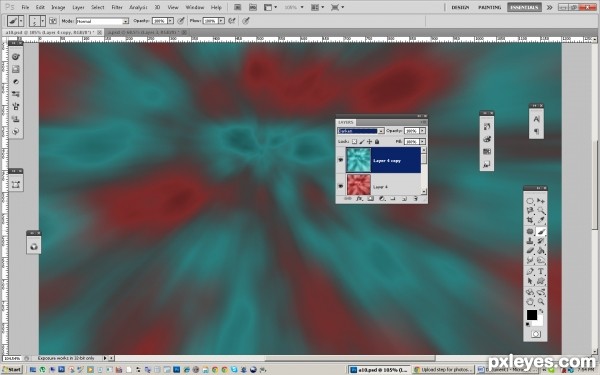This screenshot has width=600, height=375.
Task: Select the History Brush tool
Action: pos(541,241)
